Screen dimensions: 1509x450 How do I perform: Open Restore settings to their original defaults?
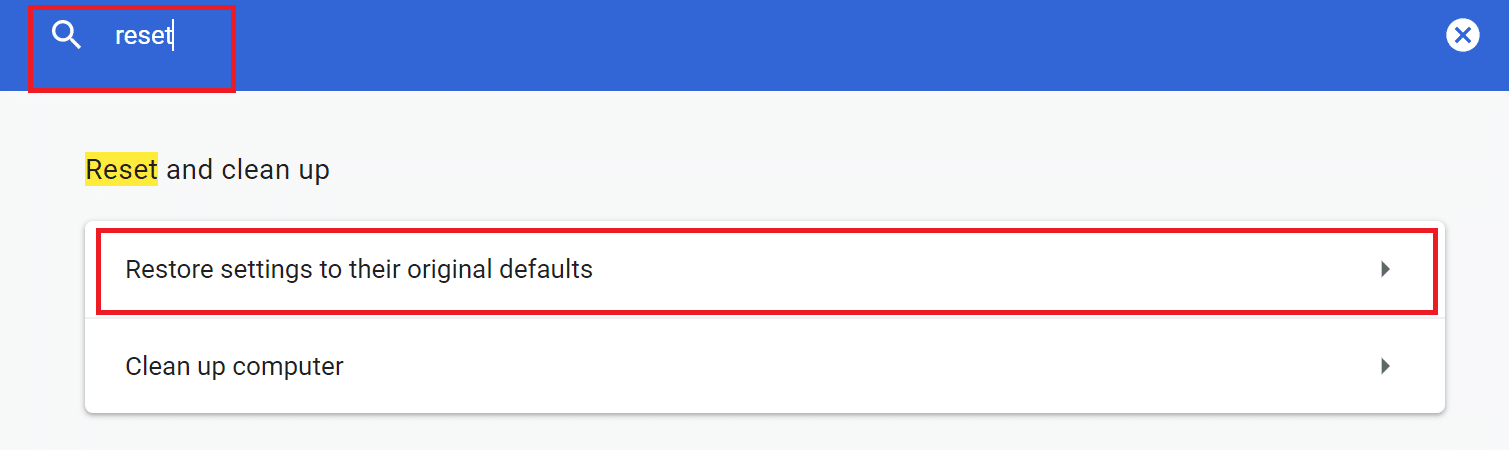tap(358, 269)
